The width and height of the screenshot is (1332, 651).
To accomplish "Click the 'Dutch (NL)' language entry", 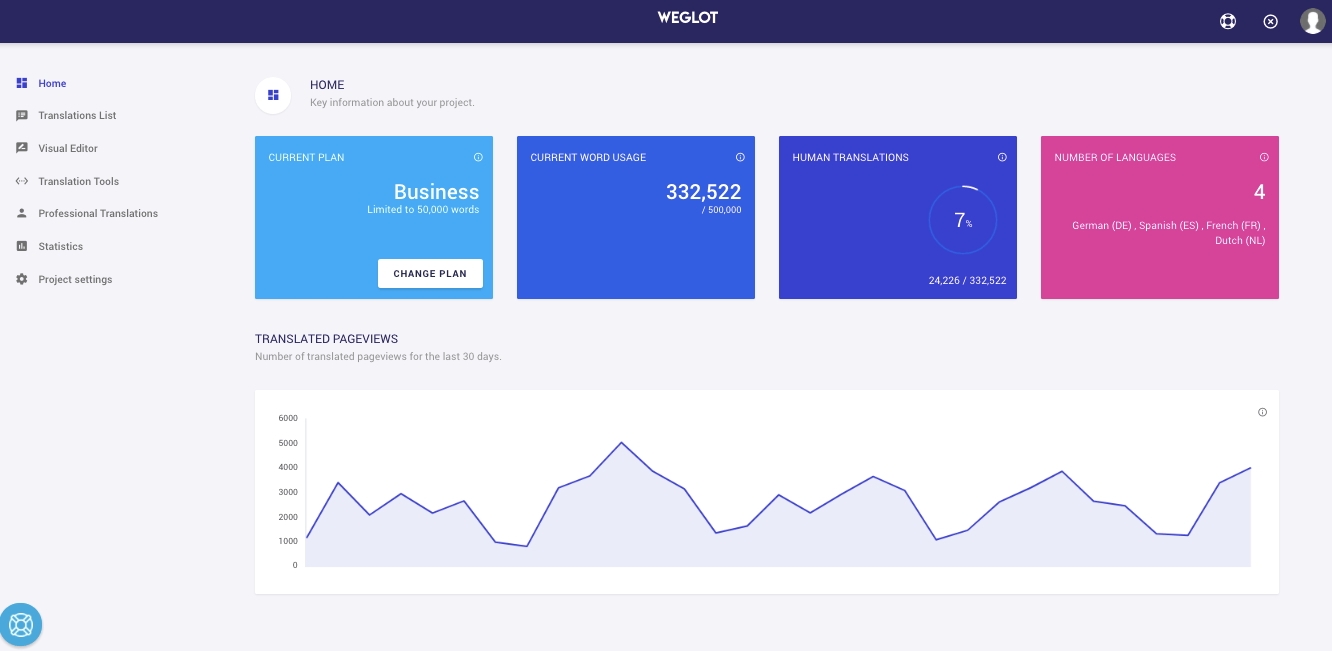I will (1240, 241).
